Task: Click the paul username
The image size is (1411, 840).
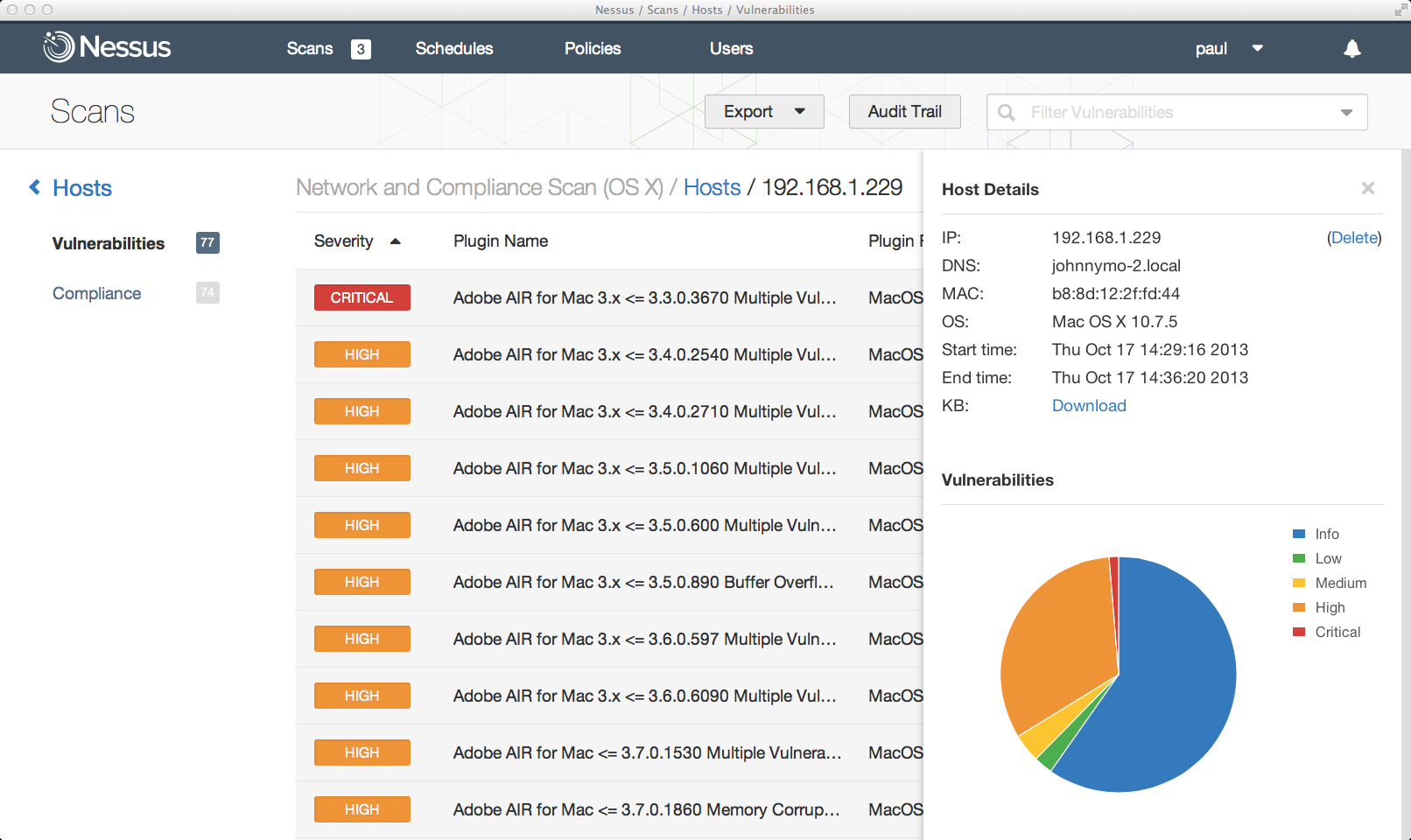Action: pyautogui.click(x=1211, y=49)
